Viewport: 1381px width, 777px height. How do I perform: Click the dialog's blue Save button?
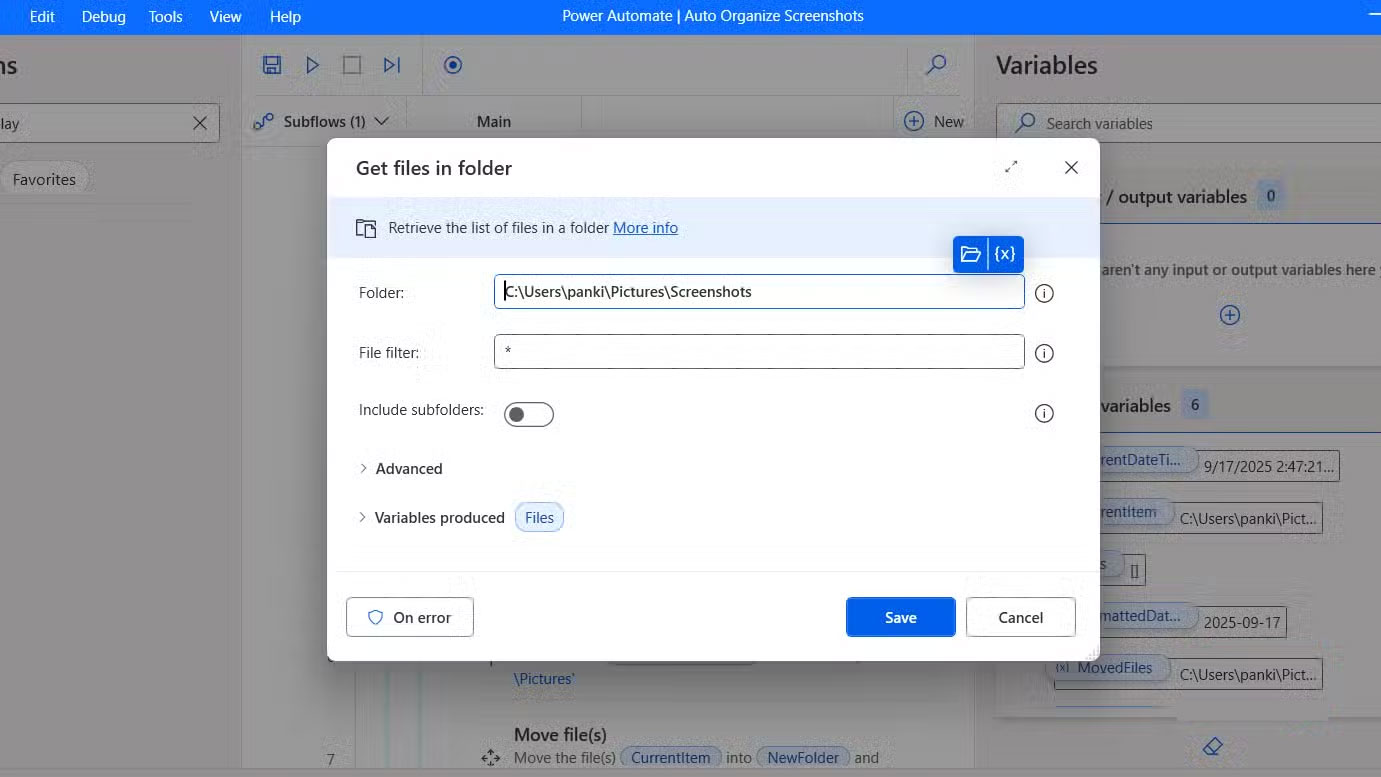(901, 617)
